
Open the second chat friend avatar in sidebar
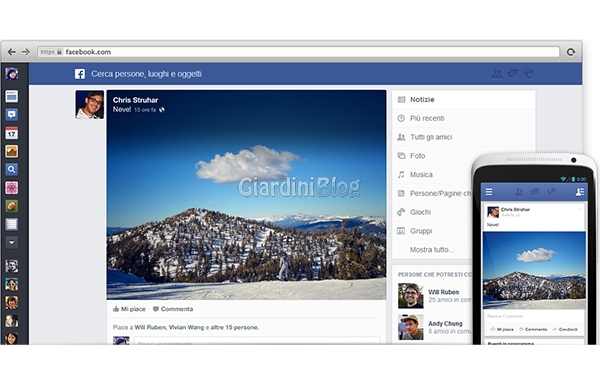tap(11, 284)
